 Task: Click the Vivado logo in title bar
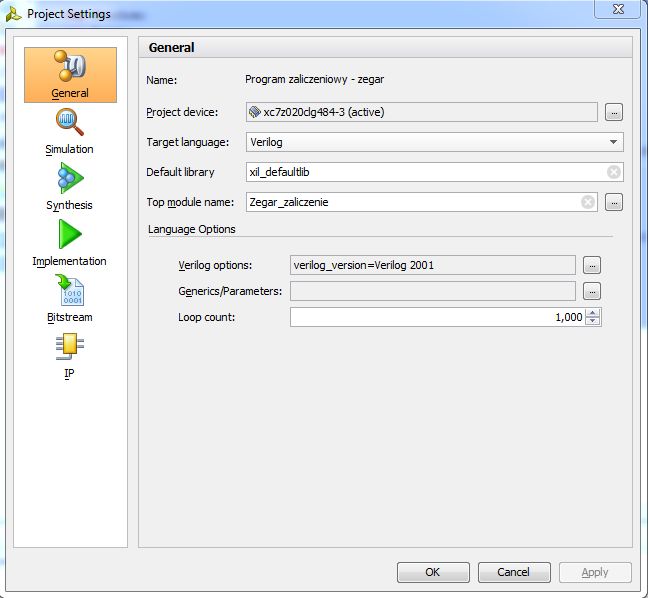(14, 14)
